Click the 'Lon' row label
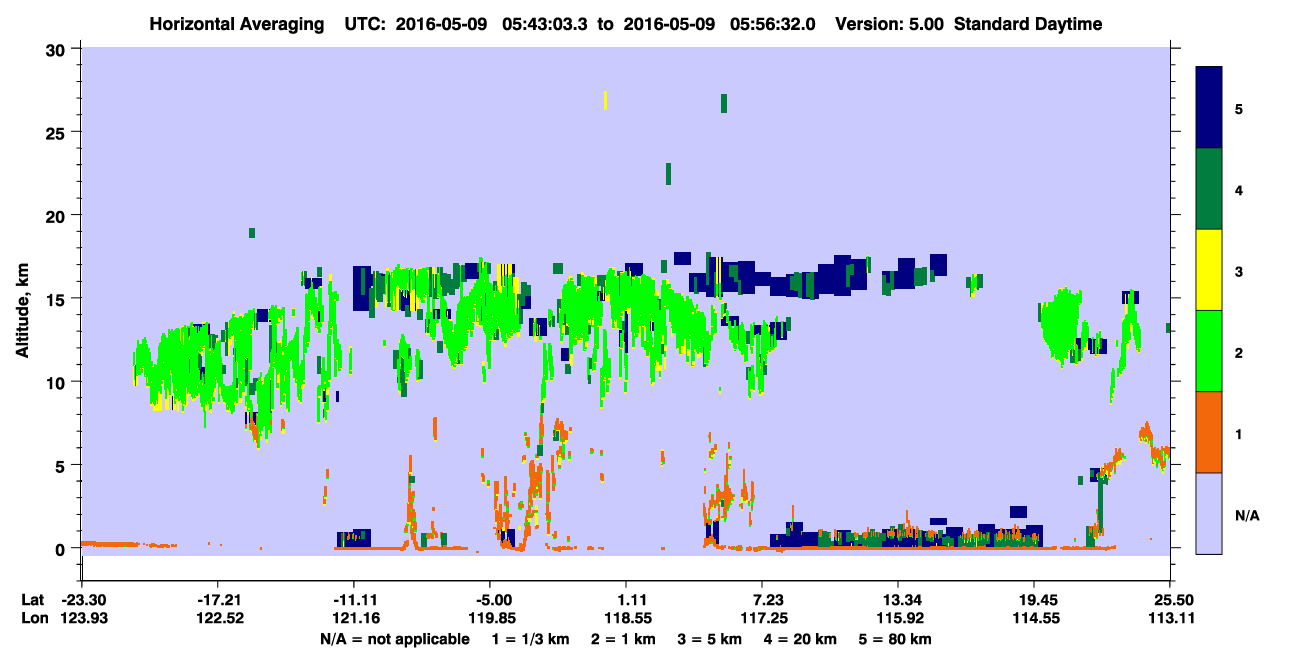Image resolution: width=1300 pixels, height=667 pixels. [33, 618]
